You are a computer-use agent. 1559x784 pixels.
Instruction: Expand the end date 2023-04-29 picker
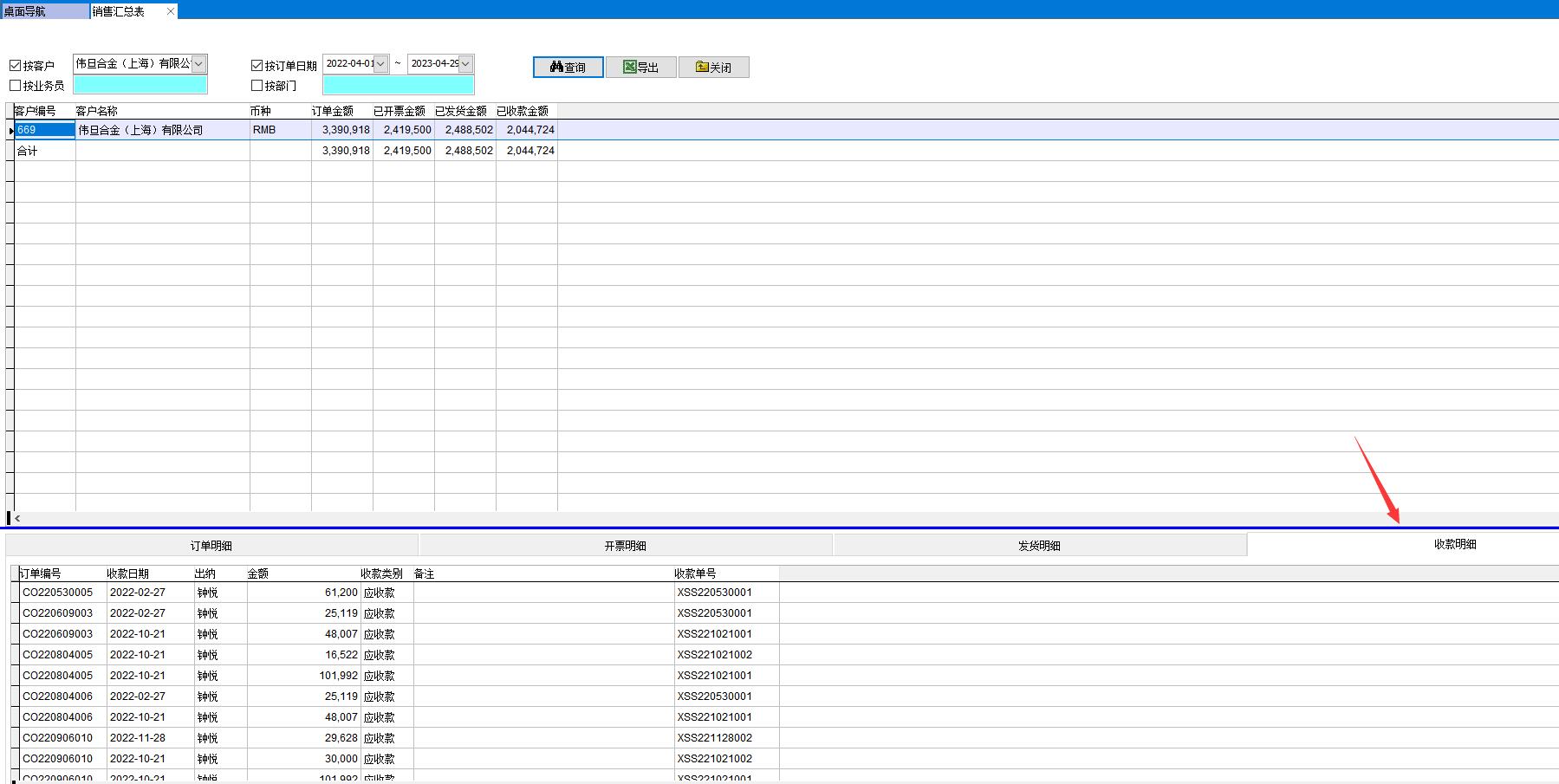[x=465, y=64]
